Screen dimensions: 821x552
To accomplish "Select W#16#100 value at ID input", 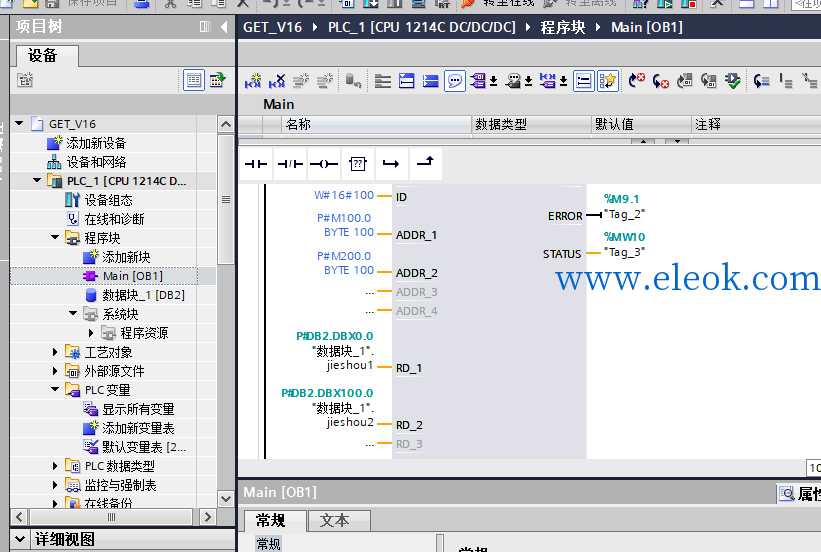I will coord(344,195).
